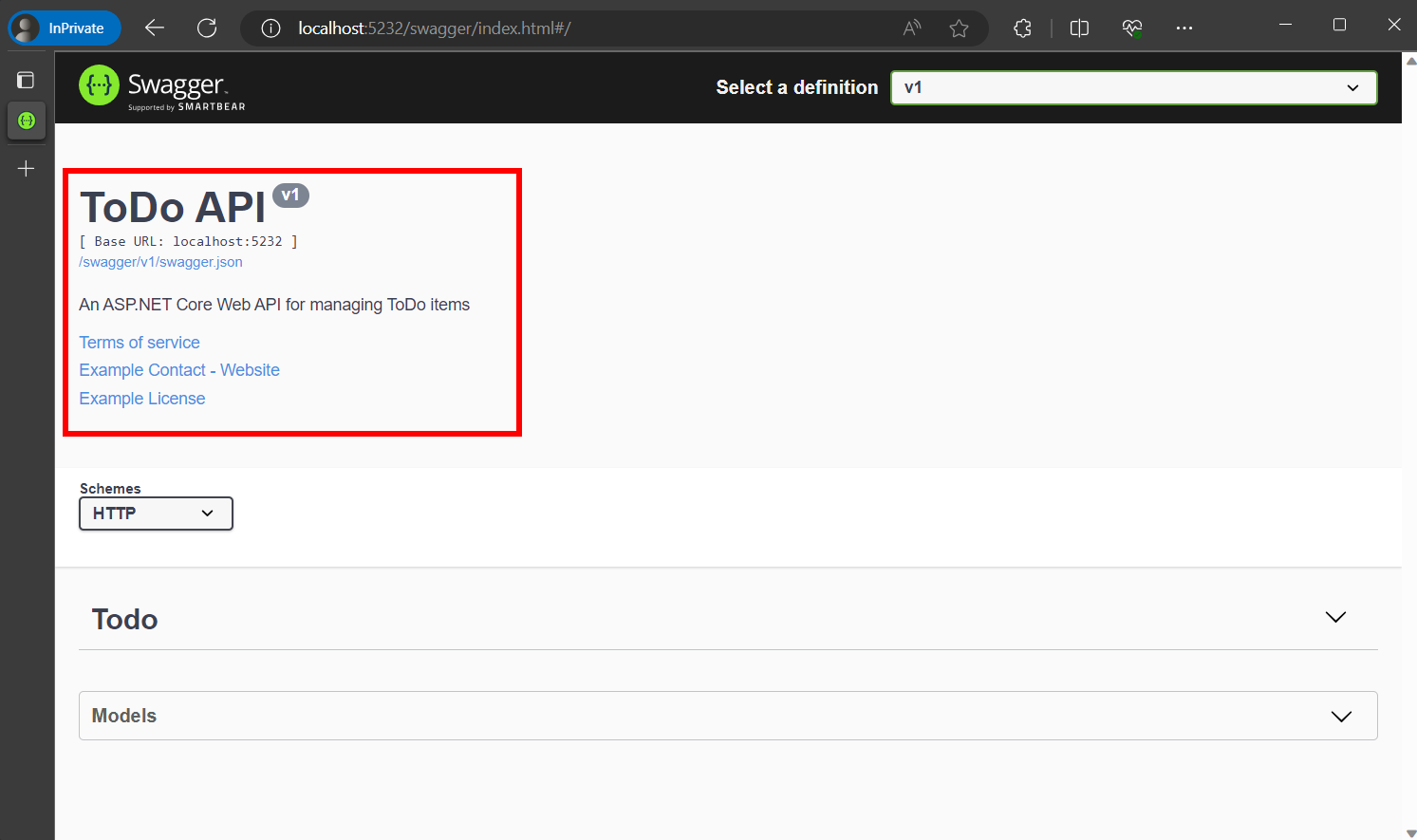Open the sidebar tab panel icon
Image resolution: width=1417 pixels, height=840 pixels.
click(26, 79)
